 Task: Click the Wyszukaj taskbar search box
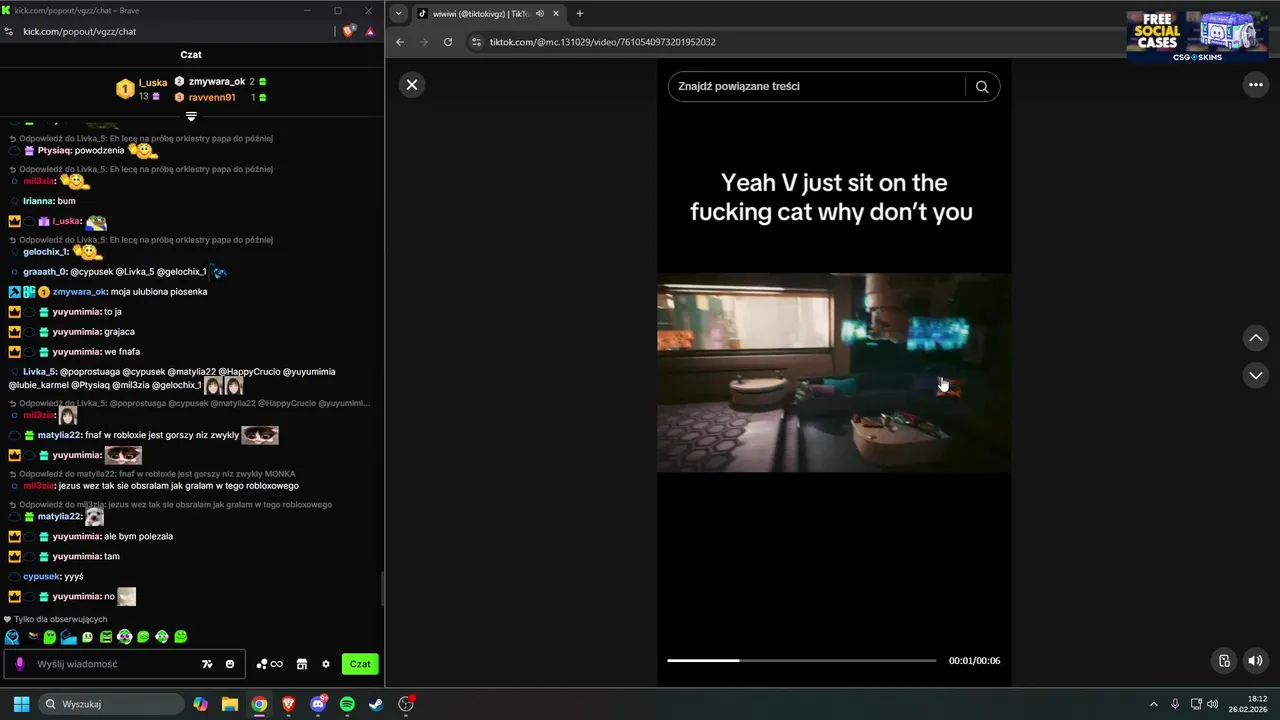[x=110, y=704]
